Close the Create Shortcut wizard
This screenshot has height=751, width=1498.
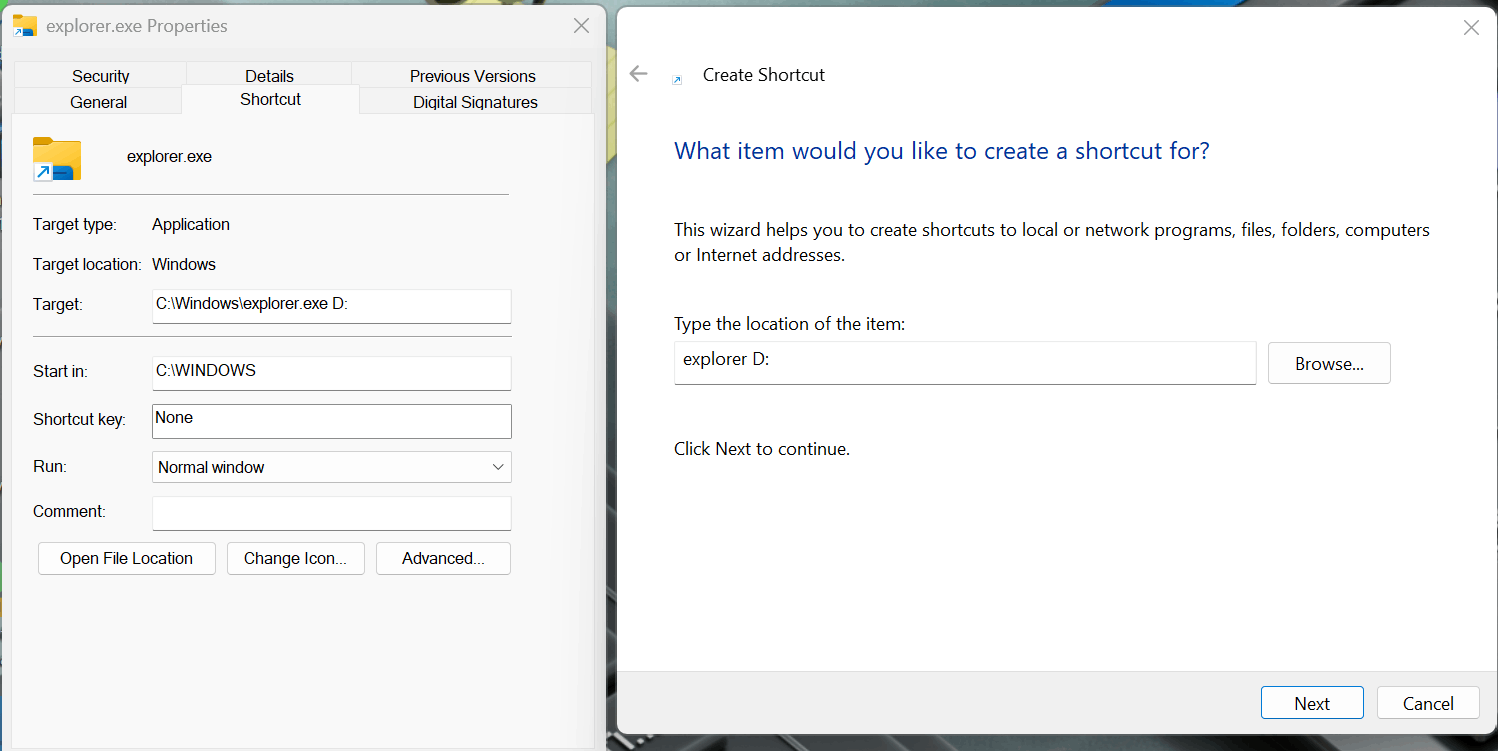[1471, 28]
